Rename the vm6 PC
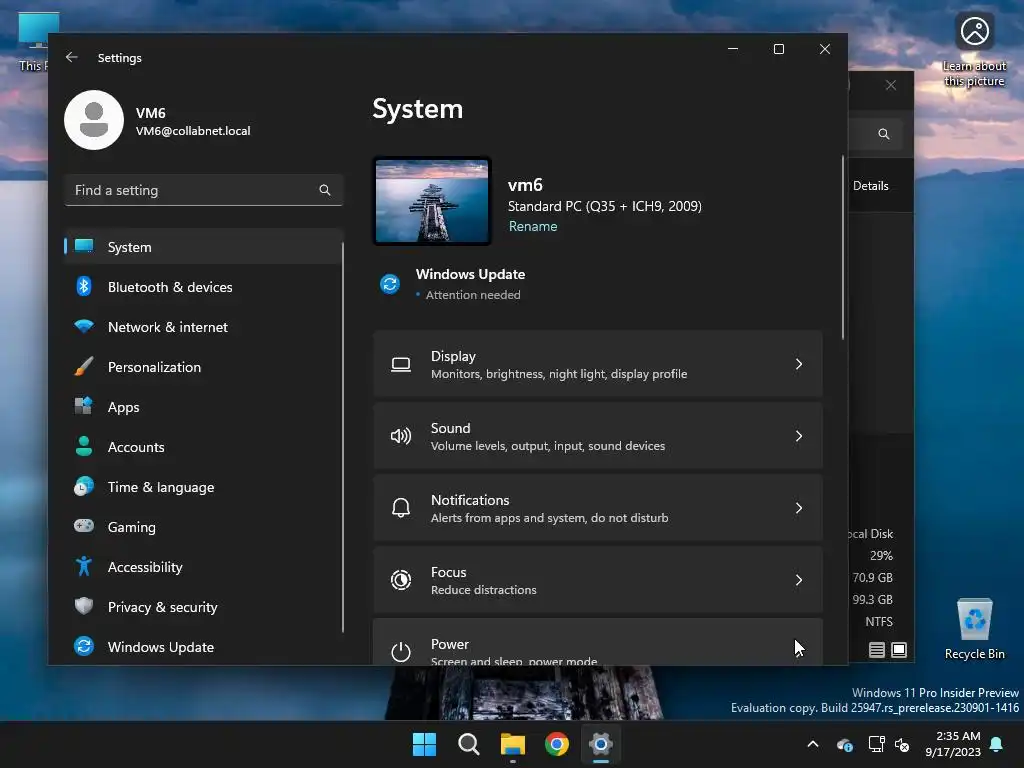The image size is (1024, 768). tap(533, 226)
